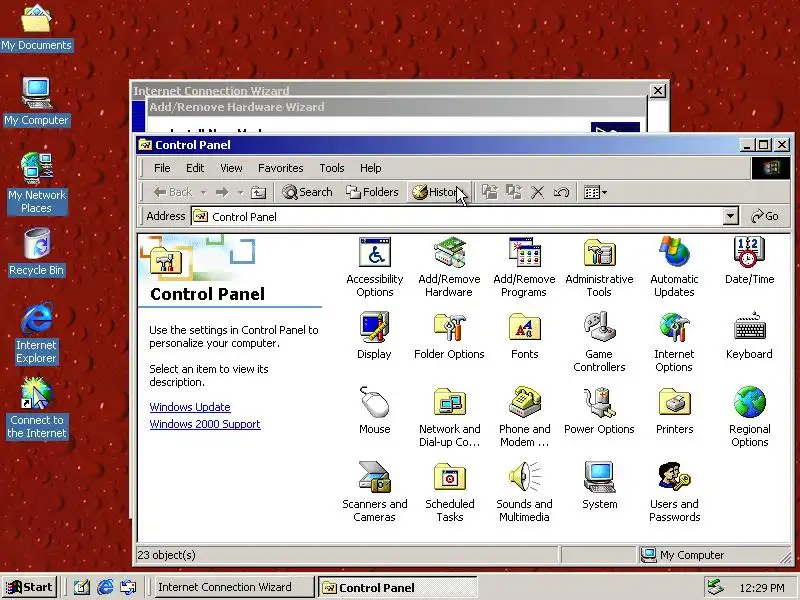Open Network and Dial-up Connections

(x=449, y=417)
